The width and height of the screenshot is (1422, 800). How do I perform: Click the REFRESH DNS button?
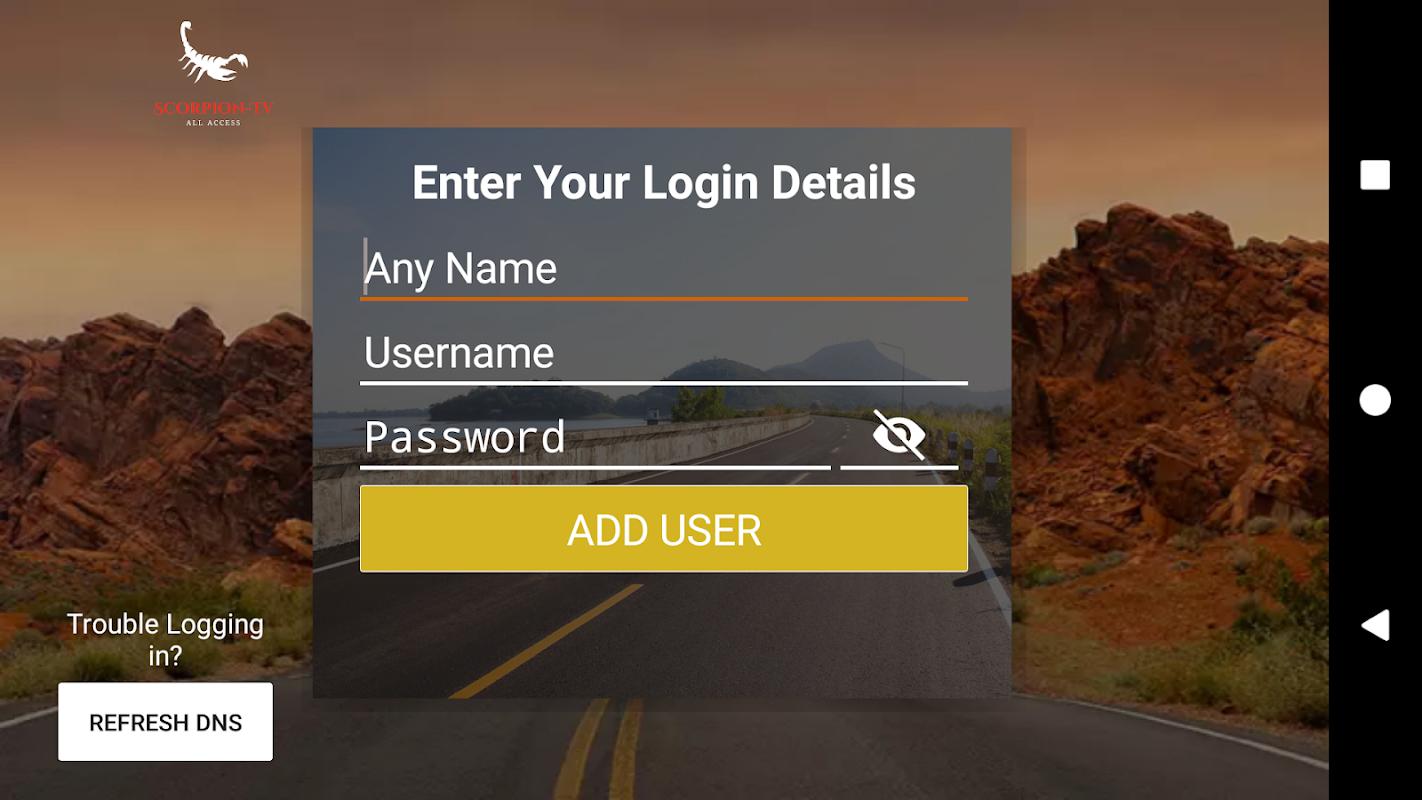pyautogui.click(x=165, y=722)
